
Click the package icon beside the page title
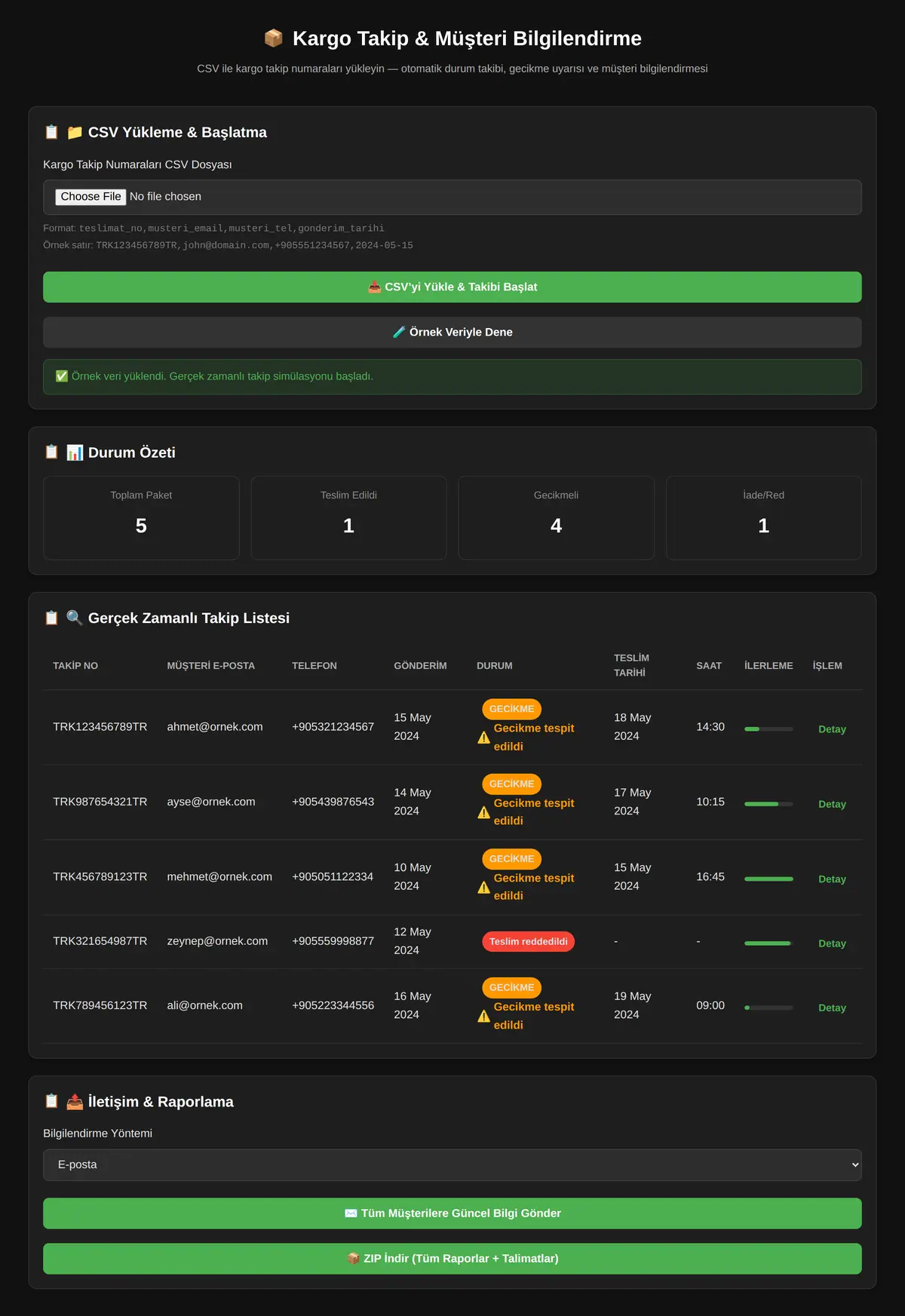click(x=273, y=38)
